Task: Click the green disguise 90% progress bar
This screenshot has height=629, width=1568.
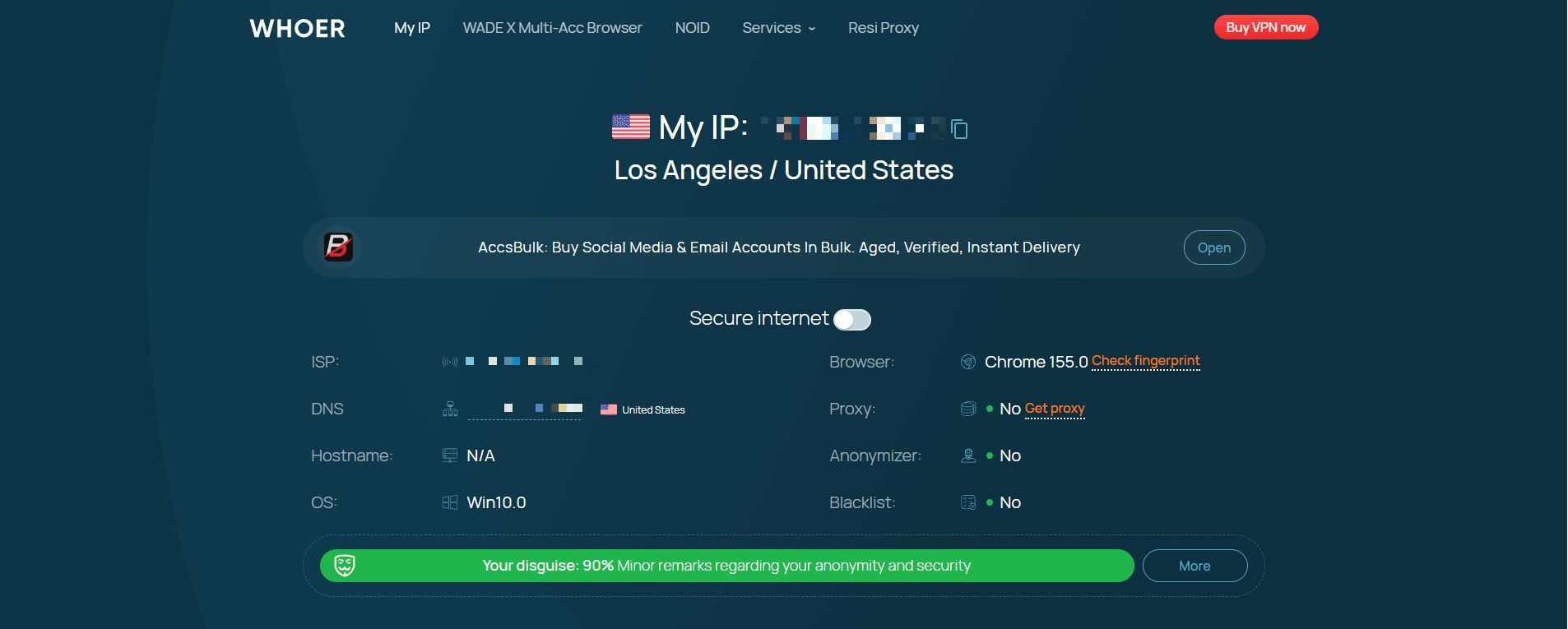Action: pos(726,566)
